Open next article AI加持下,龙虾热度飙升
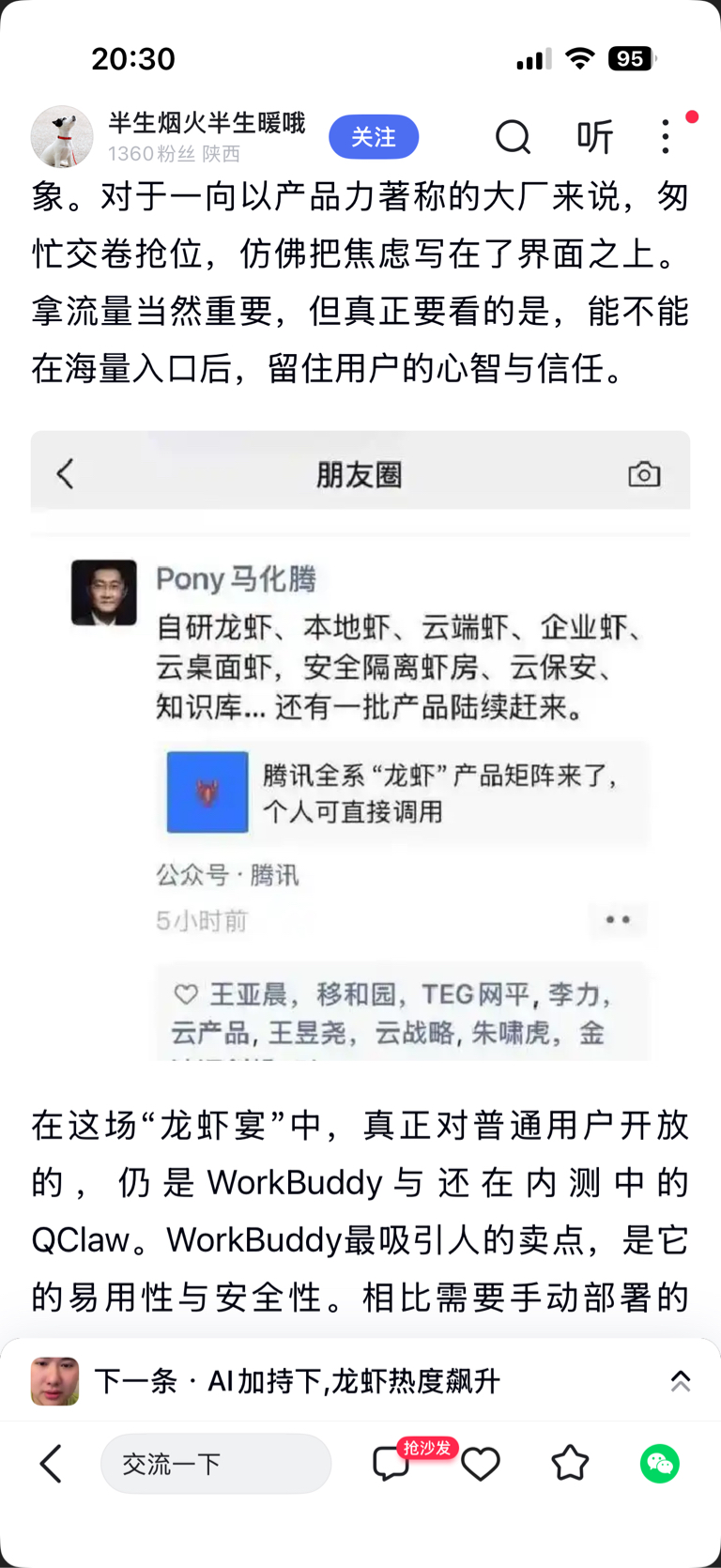Screen dimensions: 721x1568 coord(298,1381)
